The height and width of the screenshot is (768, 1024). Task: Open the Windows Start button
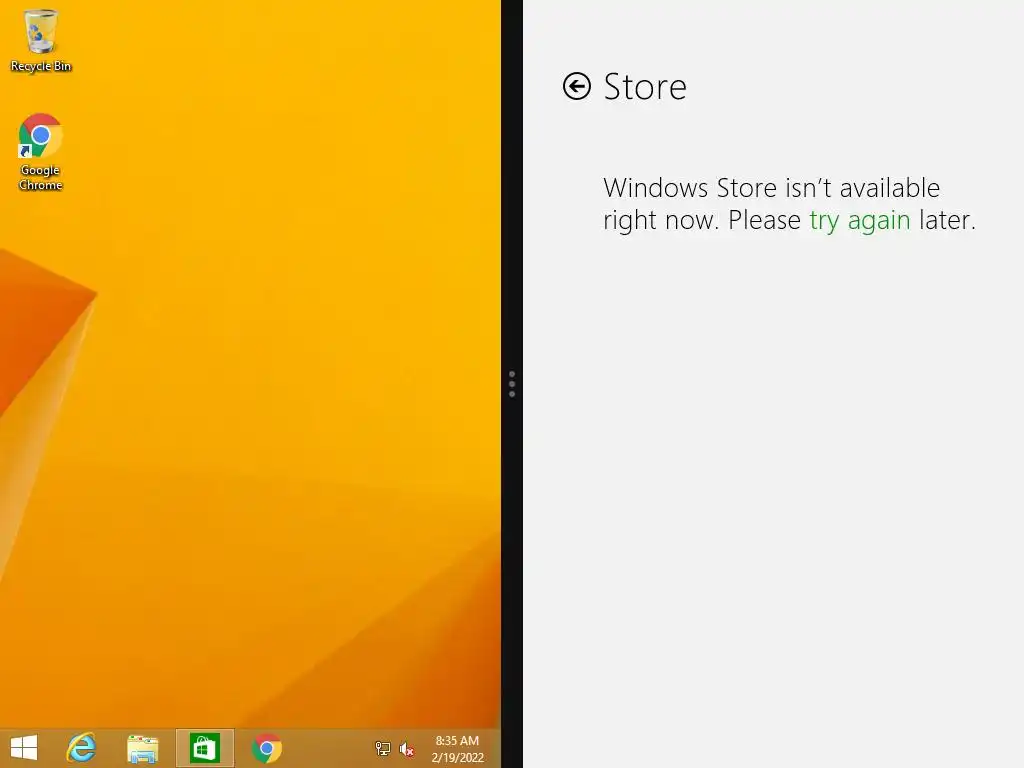pos(24,748)
